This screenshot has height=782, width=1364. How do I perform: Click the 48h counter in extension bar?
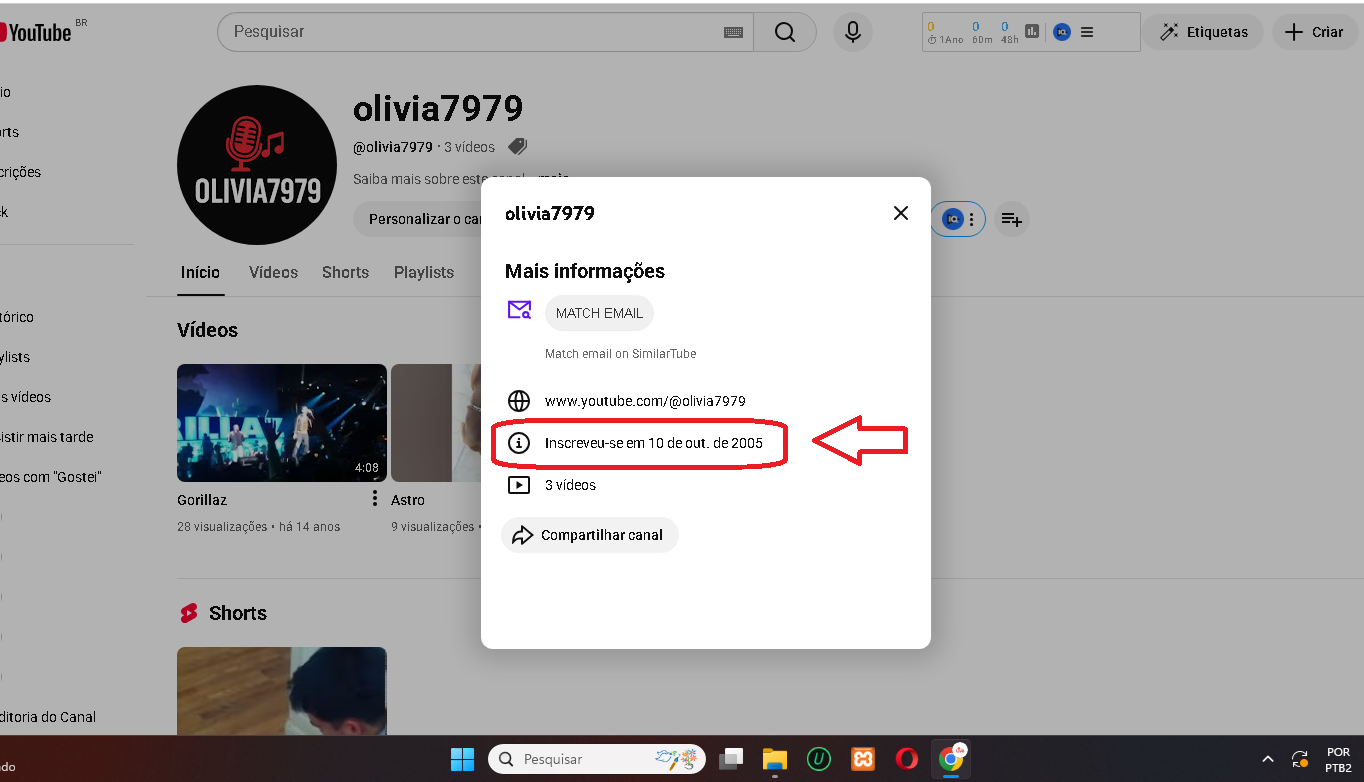pyautogui.click(x=1008, y=33)
